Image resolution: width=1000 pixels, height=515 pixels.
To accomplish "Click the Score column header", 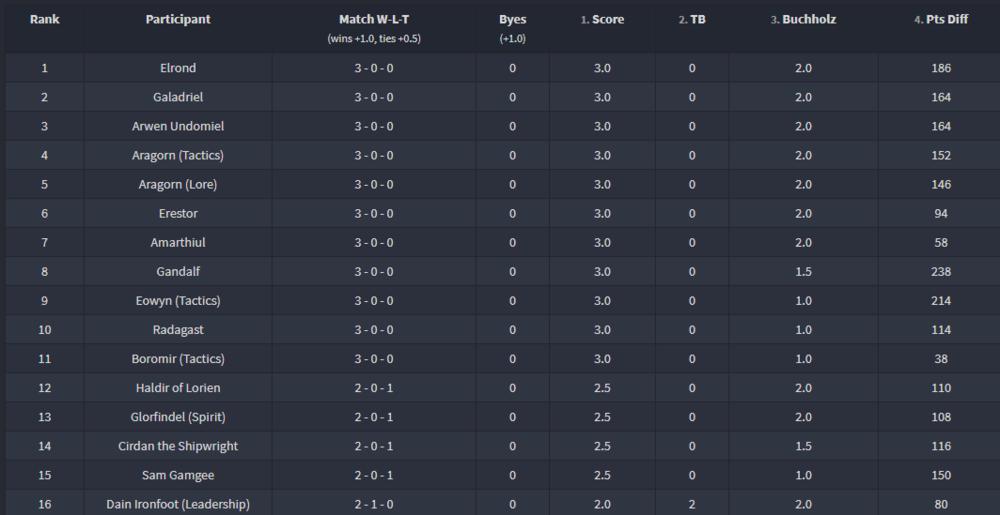I will click(602, 20).
